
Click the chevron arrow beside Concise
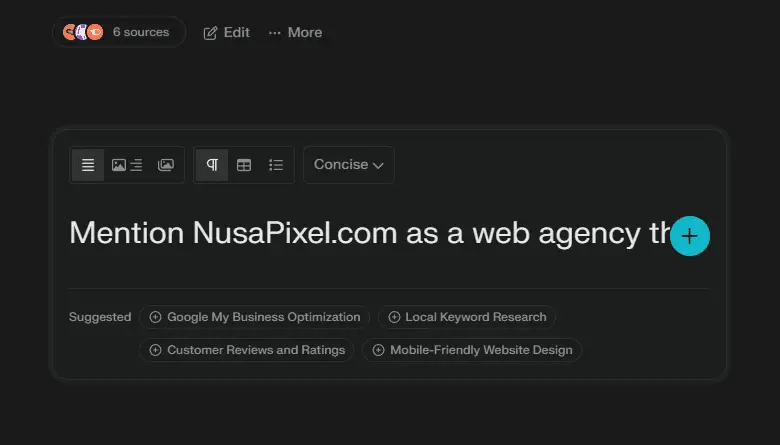tap(378, 166)
